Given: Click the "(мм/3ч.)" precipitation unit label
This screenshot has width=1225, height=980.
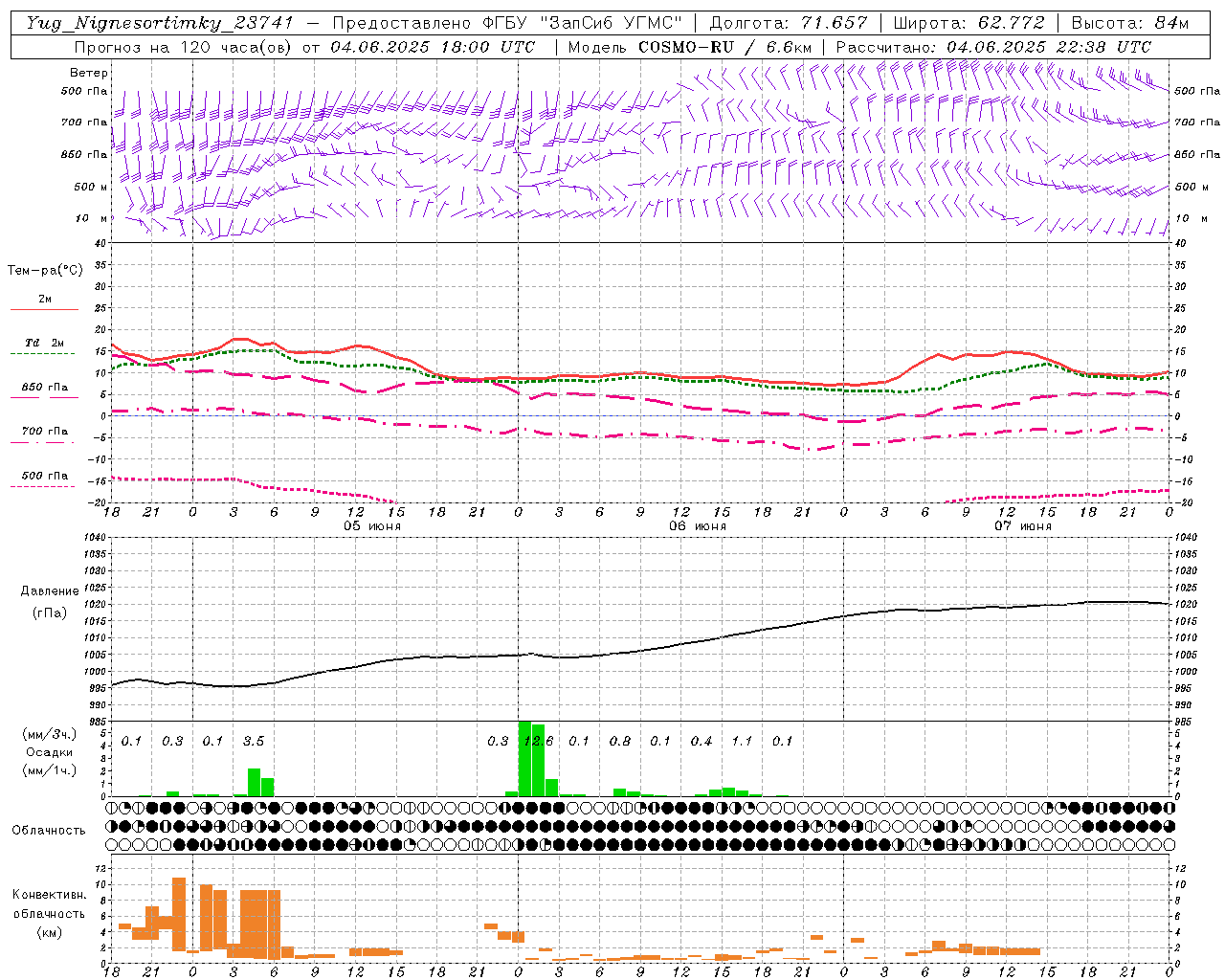Looking at the screenshot, I should click(50, 734).
